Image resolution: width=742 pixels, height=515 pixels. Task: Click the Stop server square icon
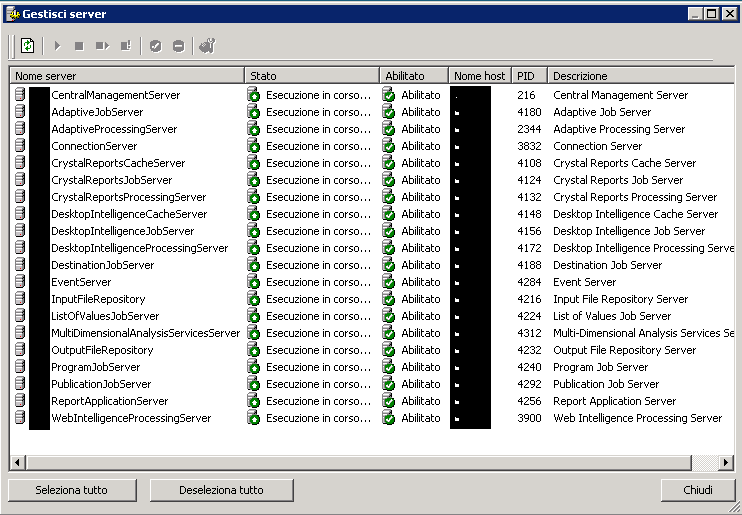(x=79, y=46)
